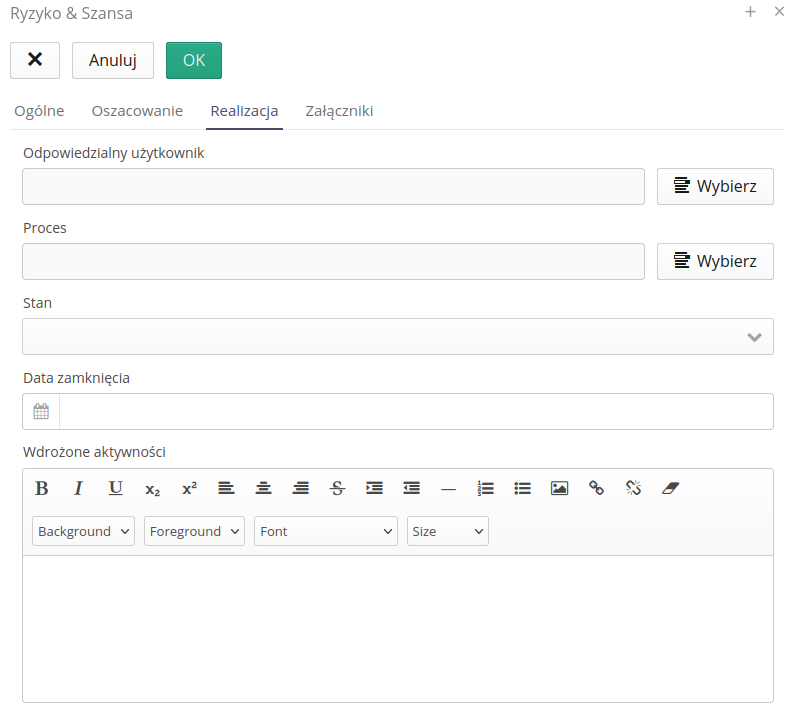Center align the editor text
Screen dimensions: 785x723
click(x=263, y=488)
